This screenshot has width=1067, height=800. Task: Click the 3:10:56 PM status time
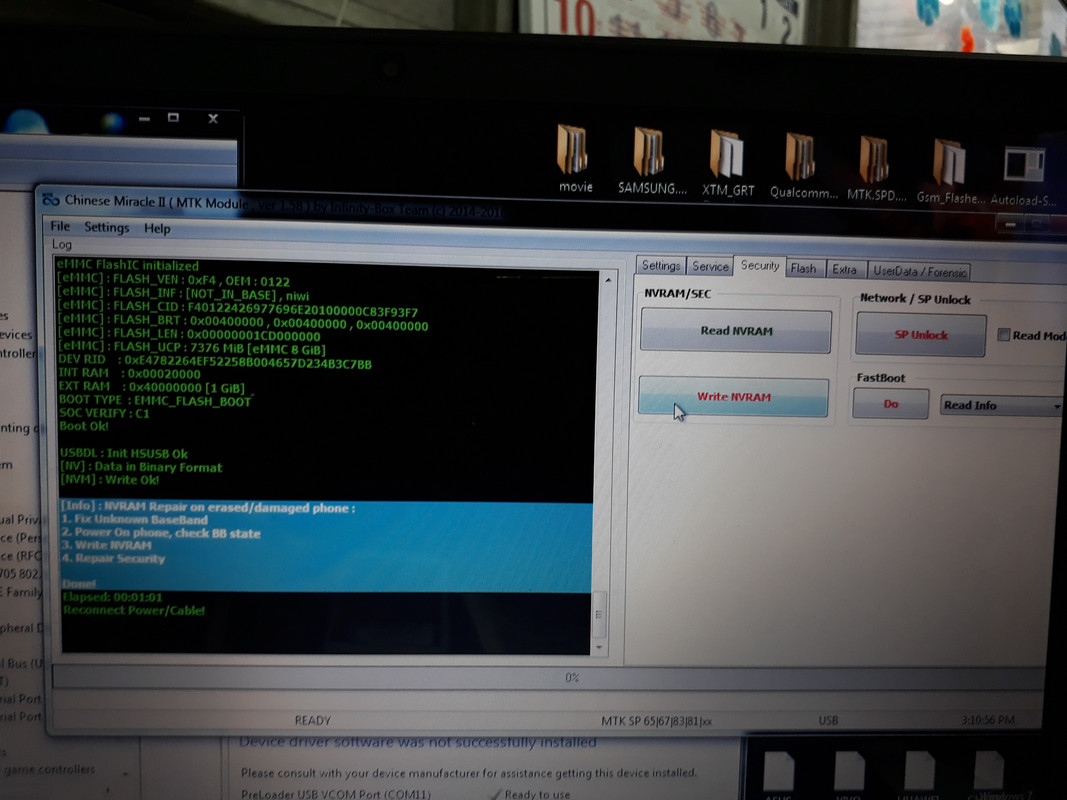click(987, 719)
